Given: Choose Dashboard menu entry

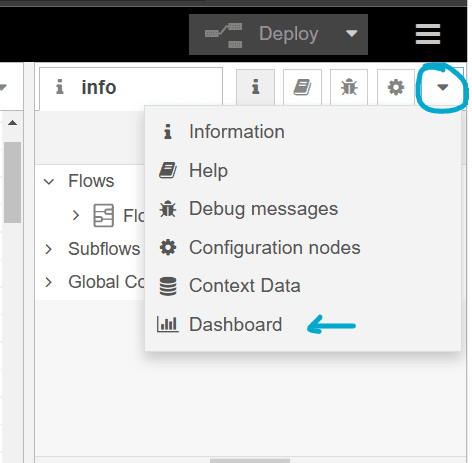Looking at the screenshot, I should point(303,325).
